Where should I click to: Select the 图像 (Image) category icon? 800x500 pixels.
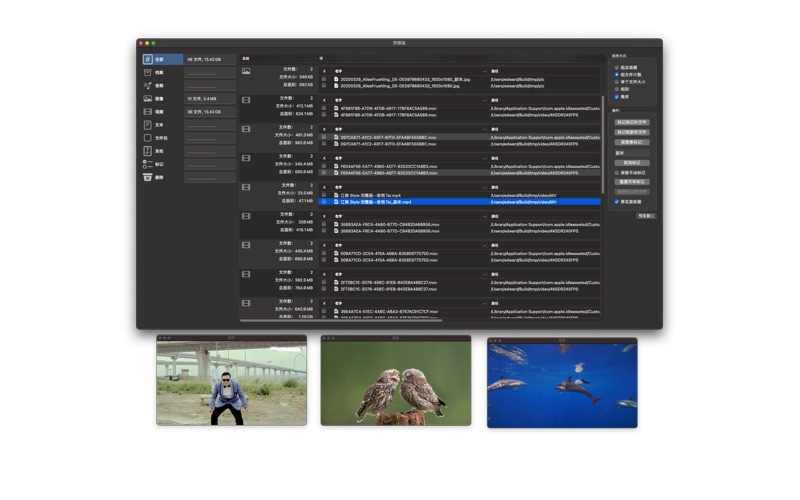[x=147, y=99]
